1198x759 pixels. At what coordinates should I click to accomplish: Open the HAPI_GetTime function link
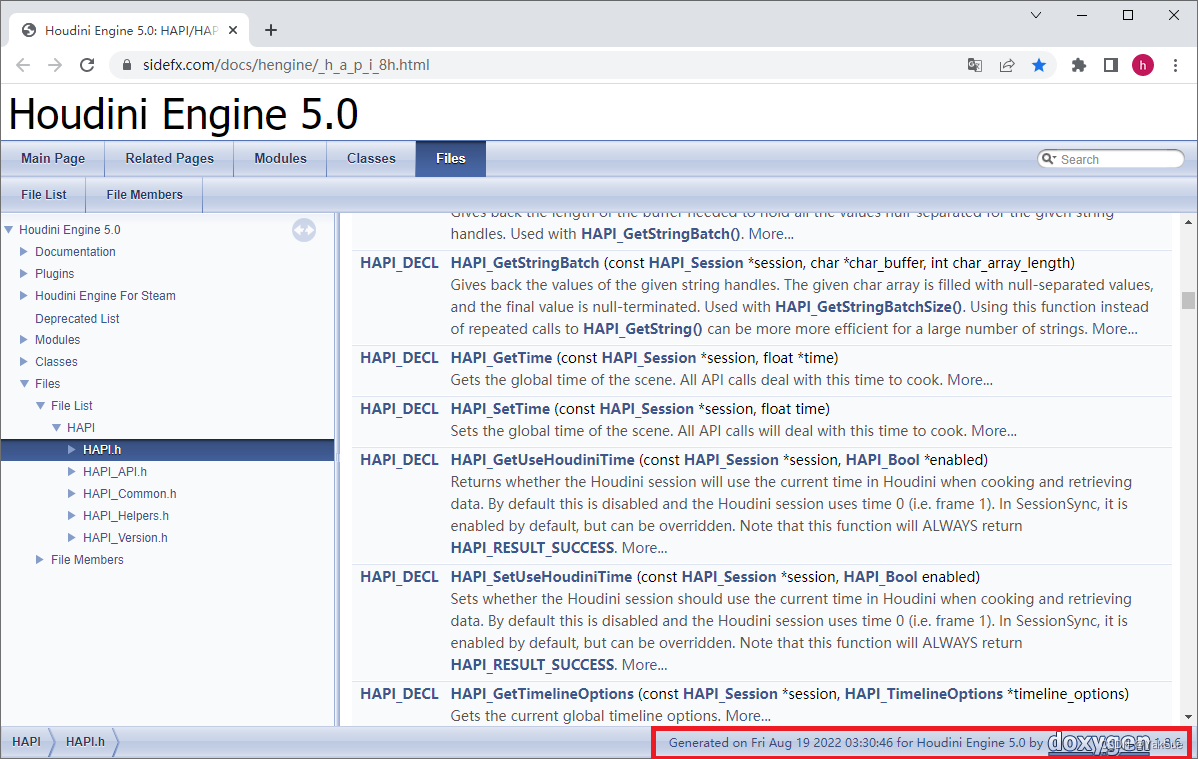[501, 358]
